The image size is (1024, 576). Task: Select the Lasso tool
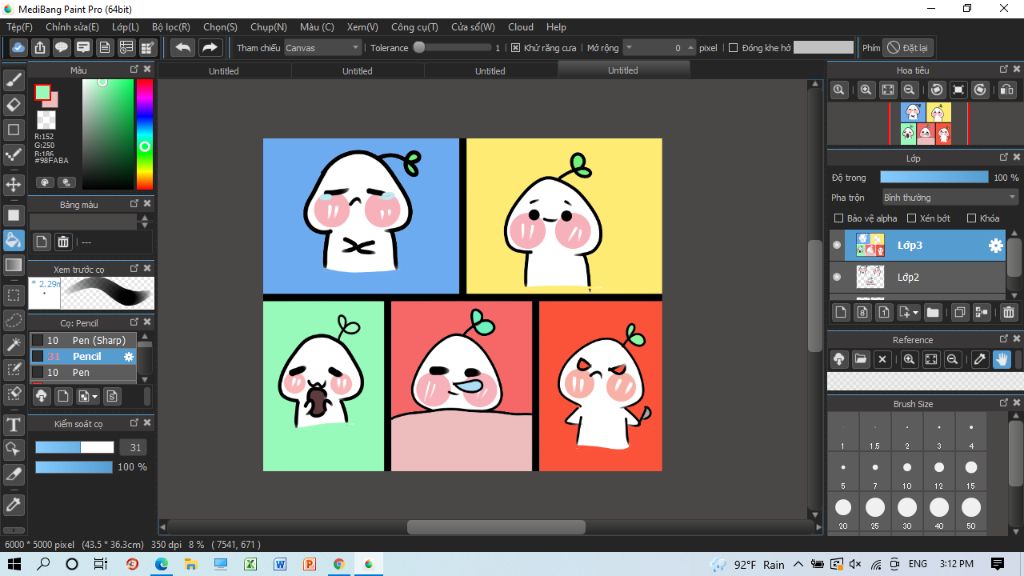click(14, 320)
